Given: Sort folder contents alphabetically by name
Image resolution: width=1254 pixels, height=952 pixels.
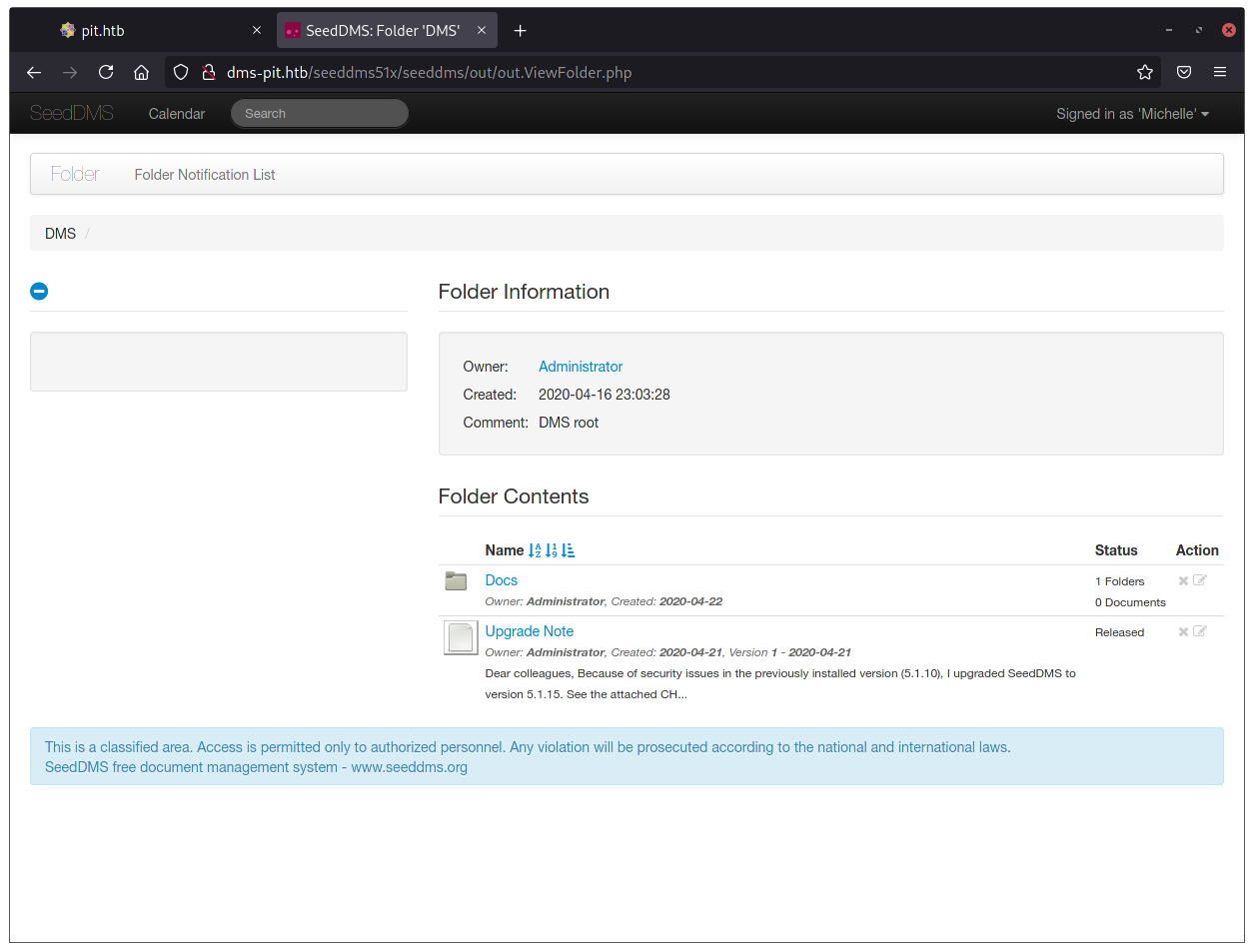Looking at the screenshot, I should (535, 550).
